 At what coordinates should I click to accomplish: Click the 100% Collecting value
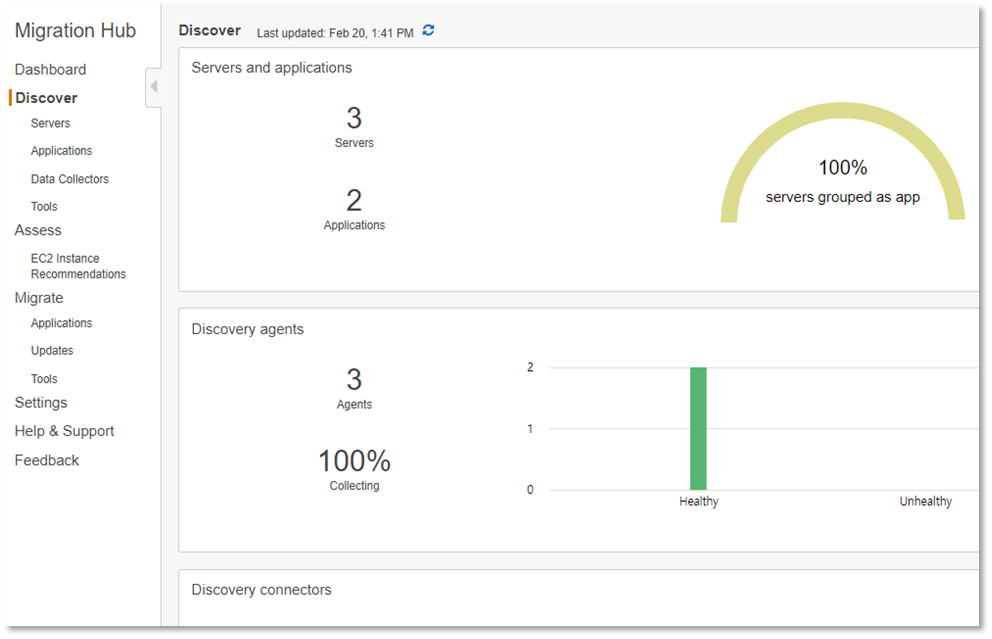point(354,469)
